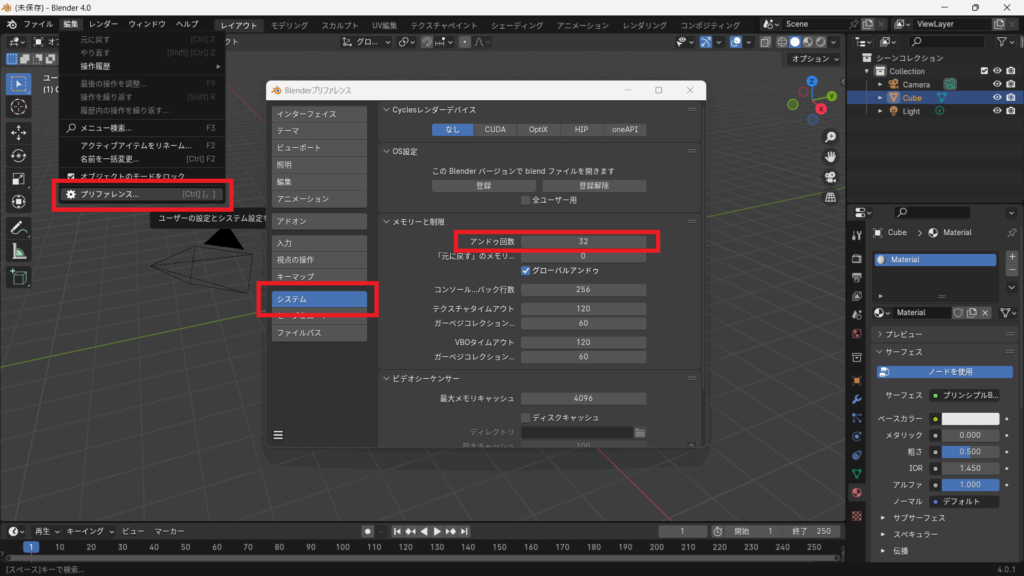Toggle the 全ユーザー用 checkbox
This screenshot has width=1024, height=576.
[525, 200]
